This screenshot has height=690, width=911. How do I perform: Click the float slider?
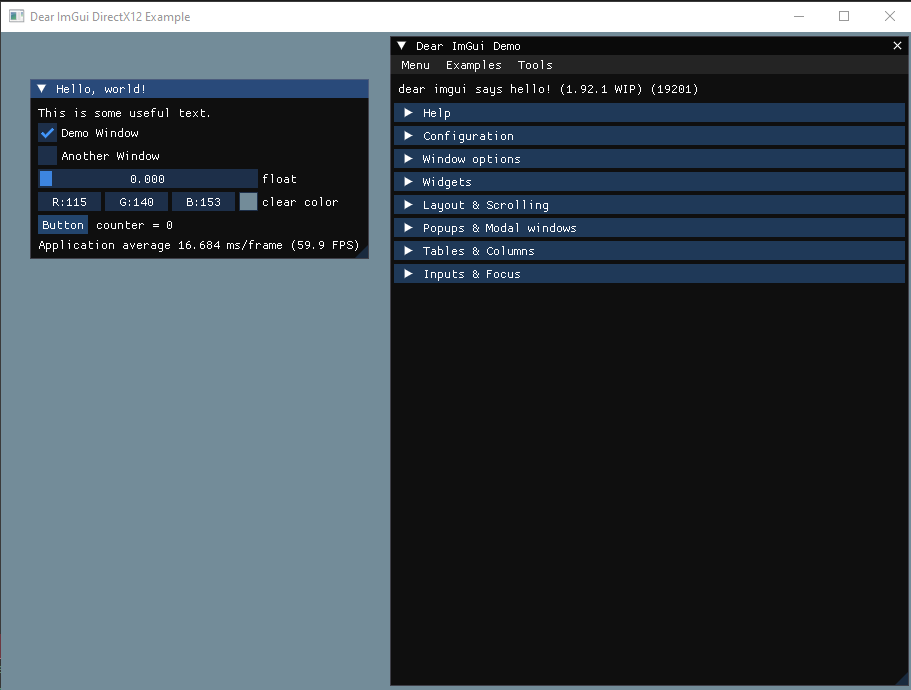pos(148,179)
